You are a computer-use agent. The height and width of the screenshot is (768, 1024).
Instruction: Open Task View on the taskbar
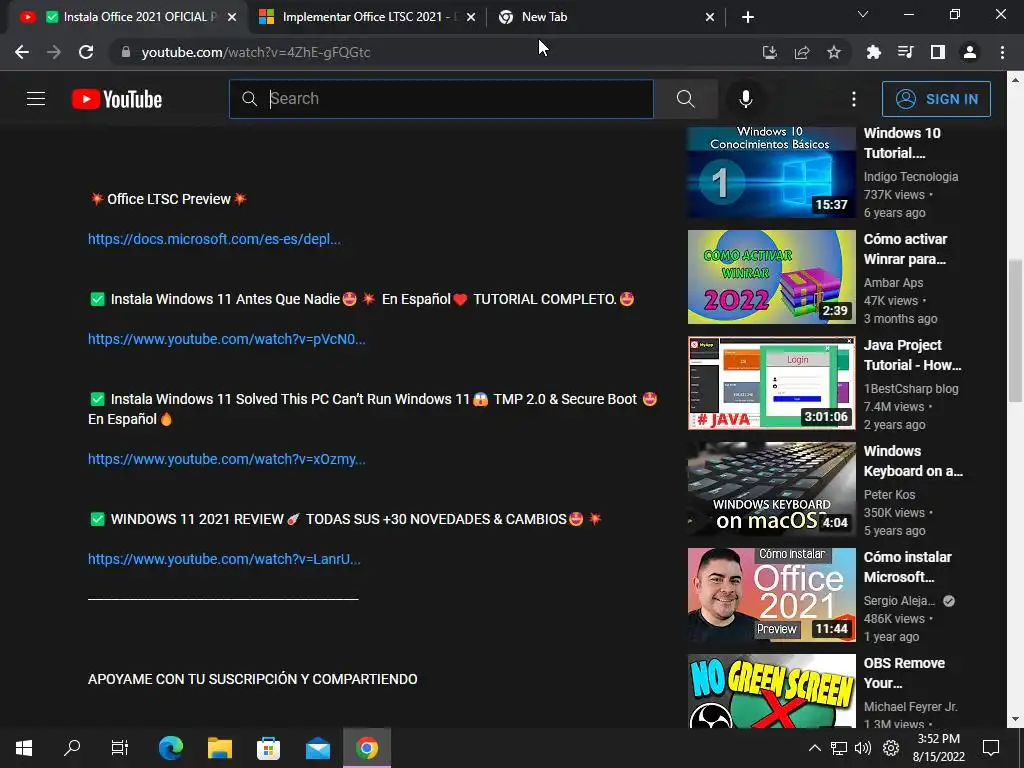click(x=120, y=748)
